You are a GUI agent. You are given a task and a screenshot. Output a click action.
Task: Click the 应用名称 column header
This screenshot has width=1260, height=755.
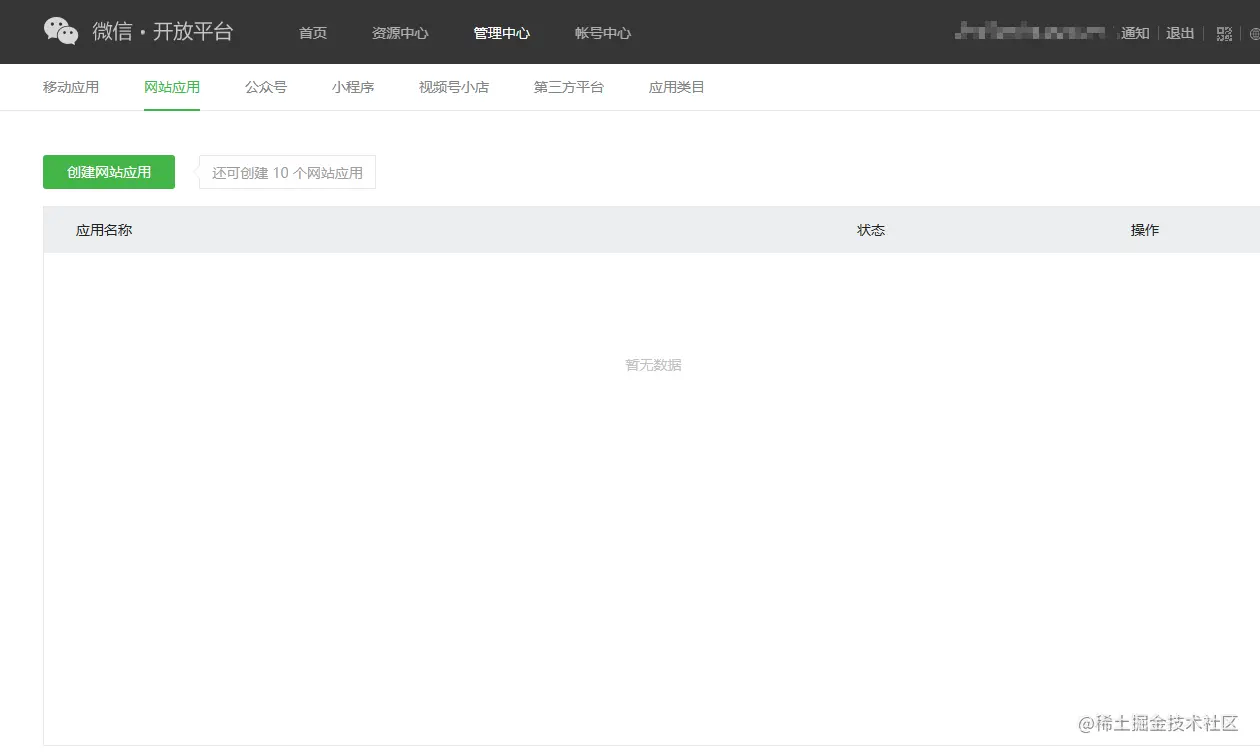[104, 230]
